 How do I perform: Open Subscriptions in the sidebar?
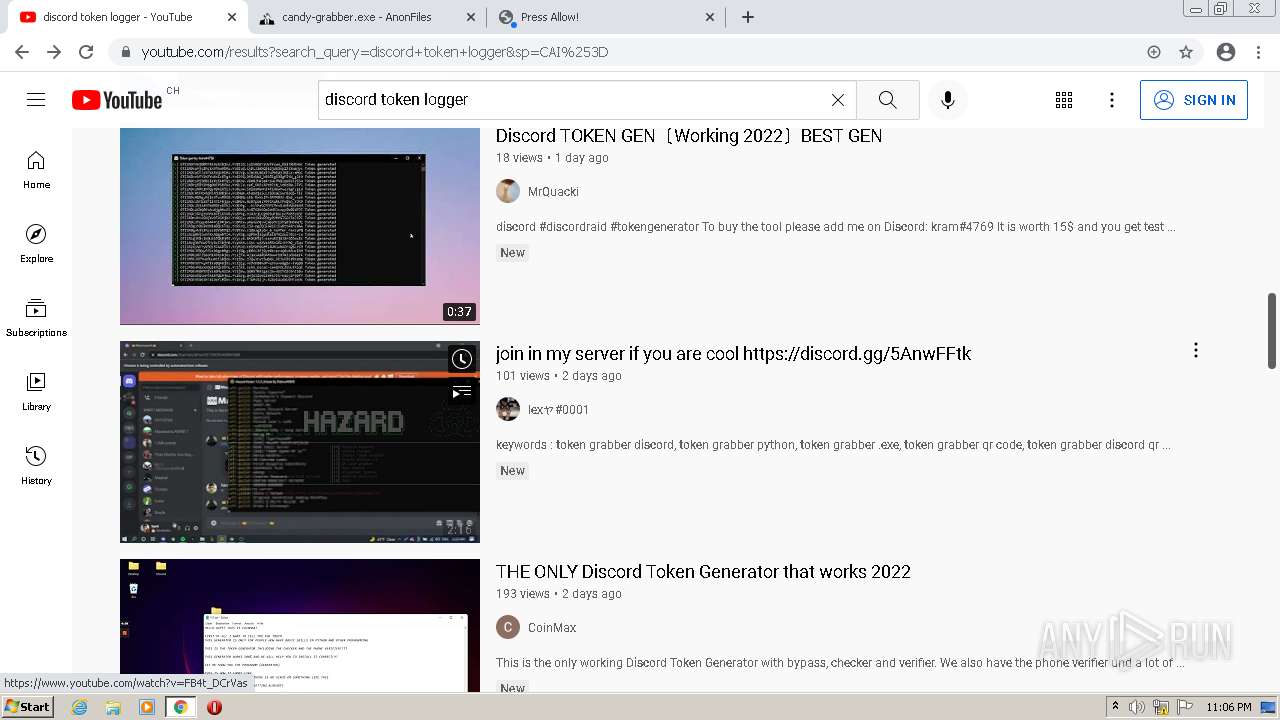pyautogui.click(x=36, y=318)
